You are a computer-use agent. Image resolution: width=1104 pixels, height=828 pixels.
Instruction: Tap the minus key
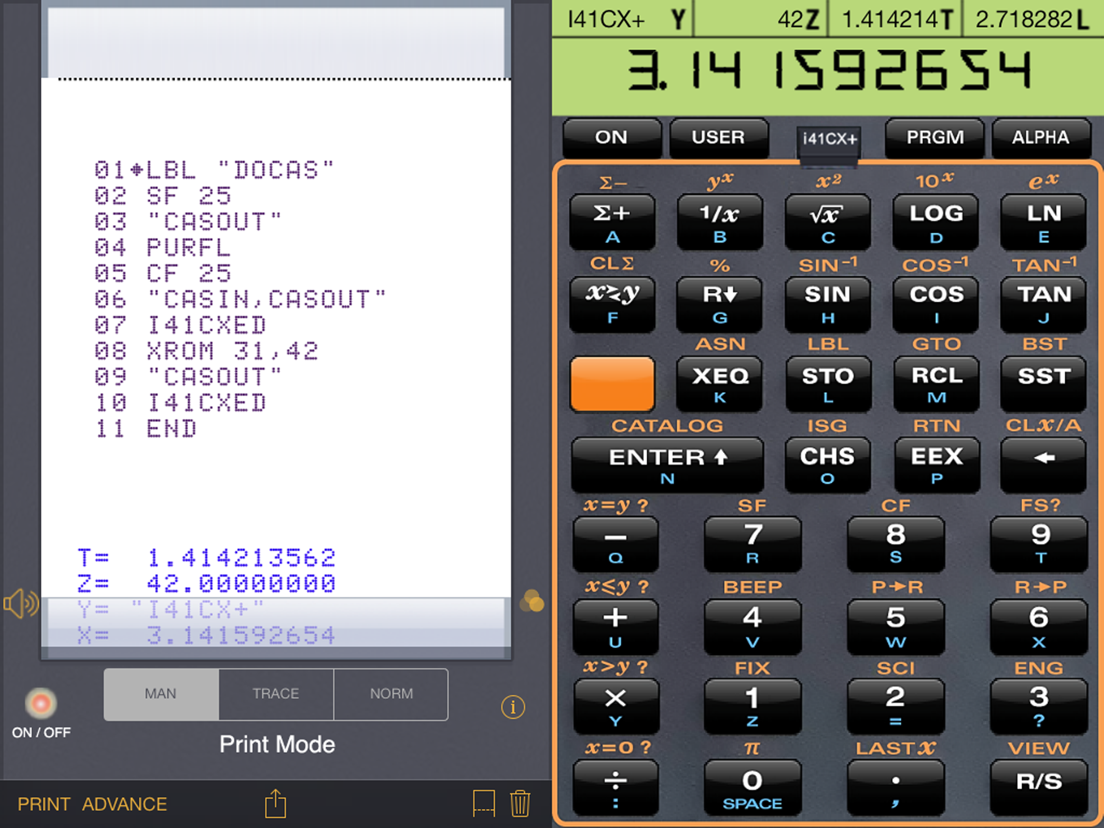pyautogui.click(x=615, y=544)
